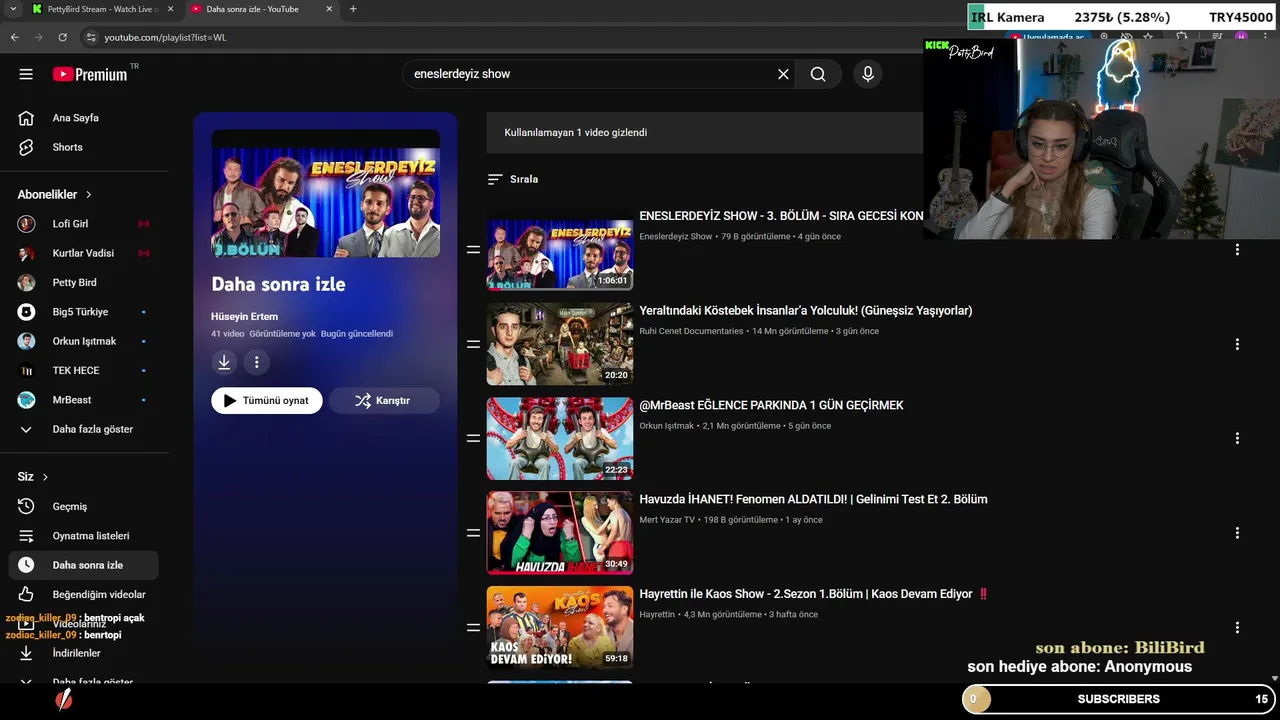Open the YouTube hamburger guide menu

click(26, 74)
